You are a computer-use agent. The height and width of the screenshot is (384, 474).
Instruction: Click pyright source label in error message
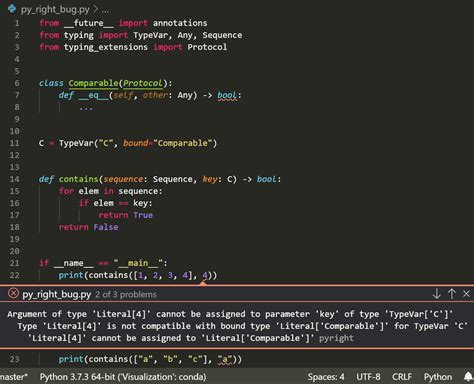(x=336, y=338)
